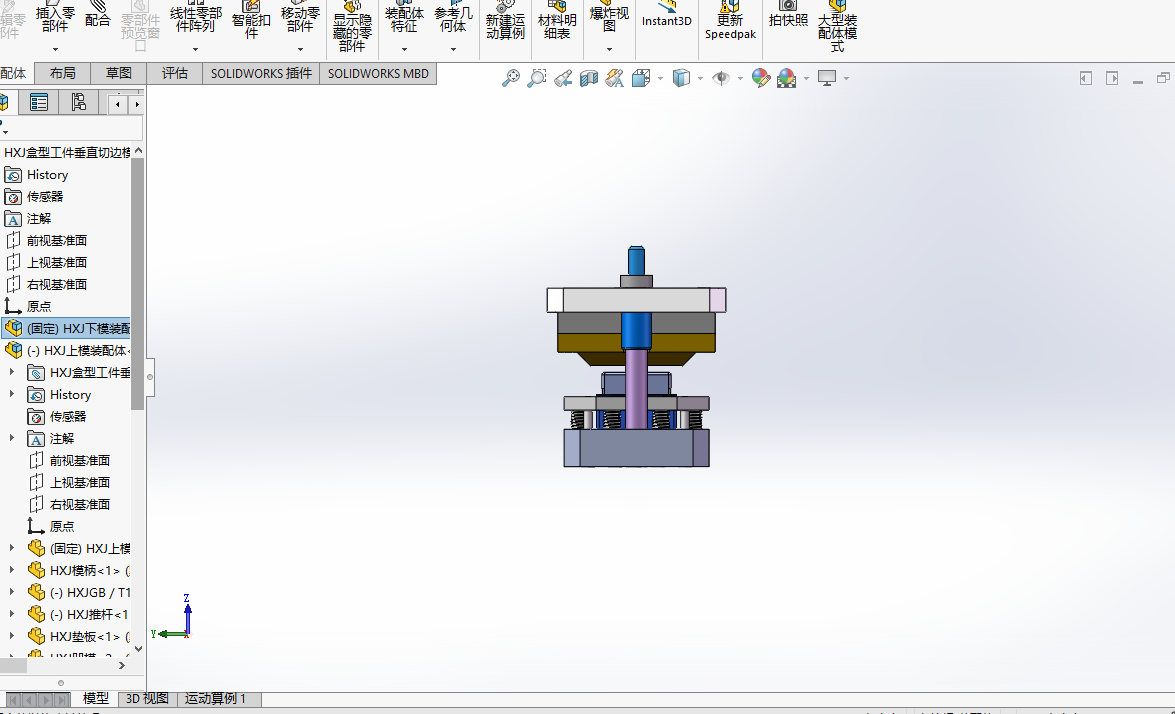The image size is (1175, 714).
Task: Click 装配体特征 assembly features button
Action: [x=405, y=19]
